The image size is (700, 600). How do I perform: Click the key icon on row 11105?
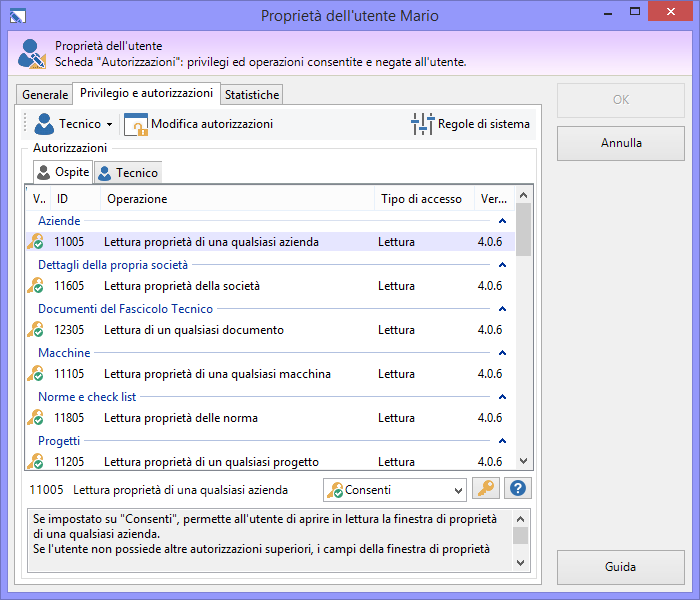tap(35, 374)
